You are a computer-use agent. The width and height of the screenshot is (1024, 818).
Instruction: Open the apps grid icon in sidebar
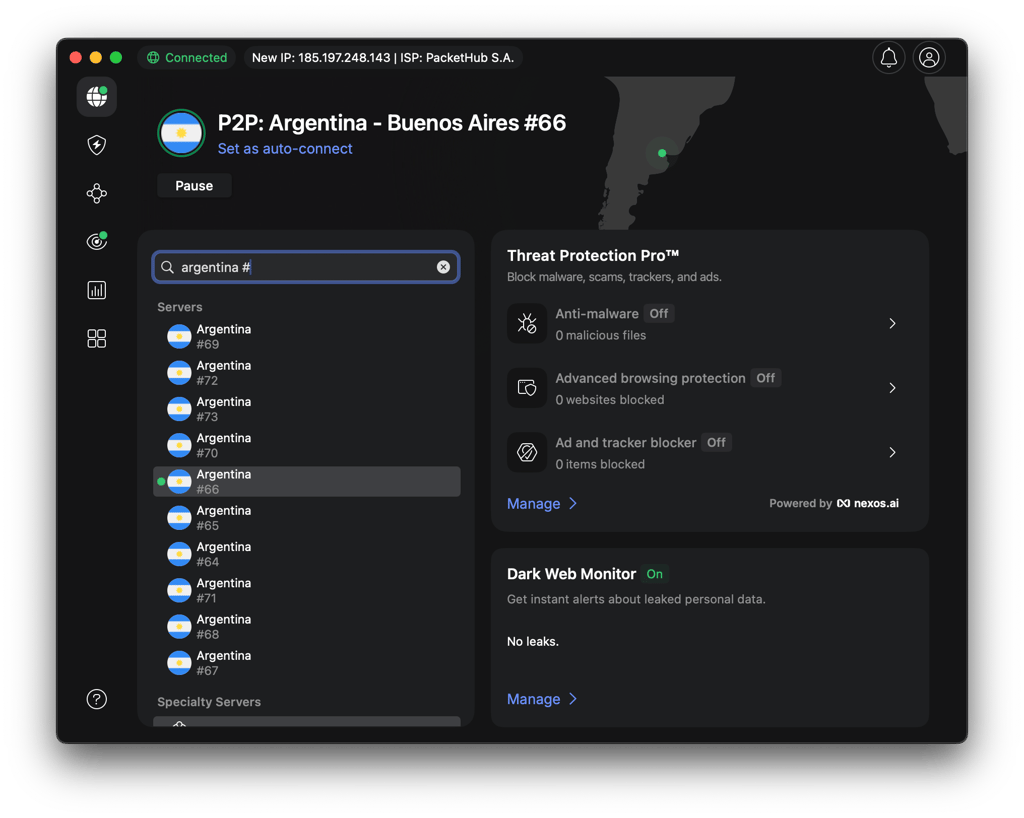(97, 338)
